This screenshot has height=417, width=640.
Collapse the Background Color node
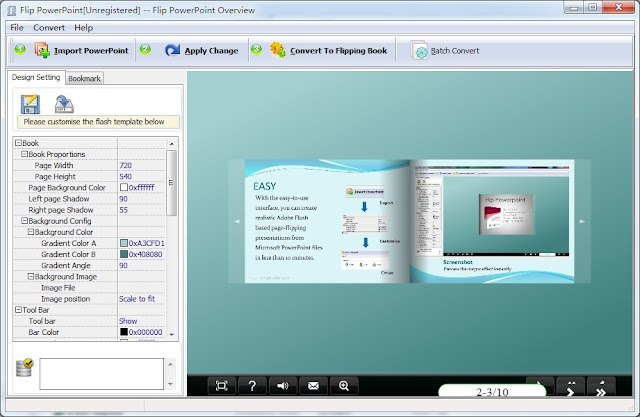[31, 232]
